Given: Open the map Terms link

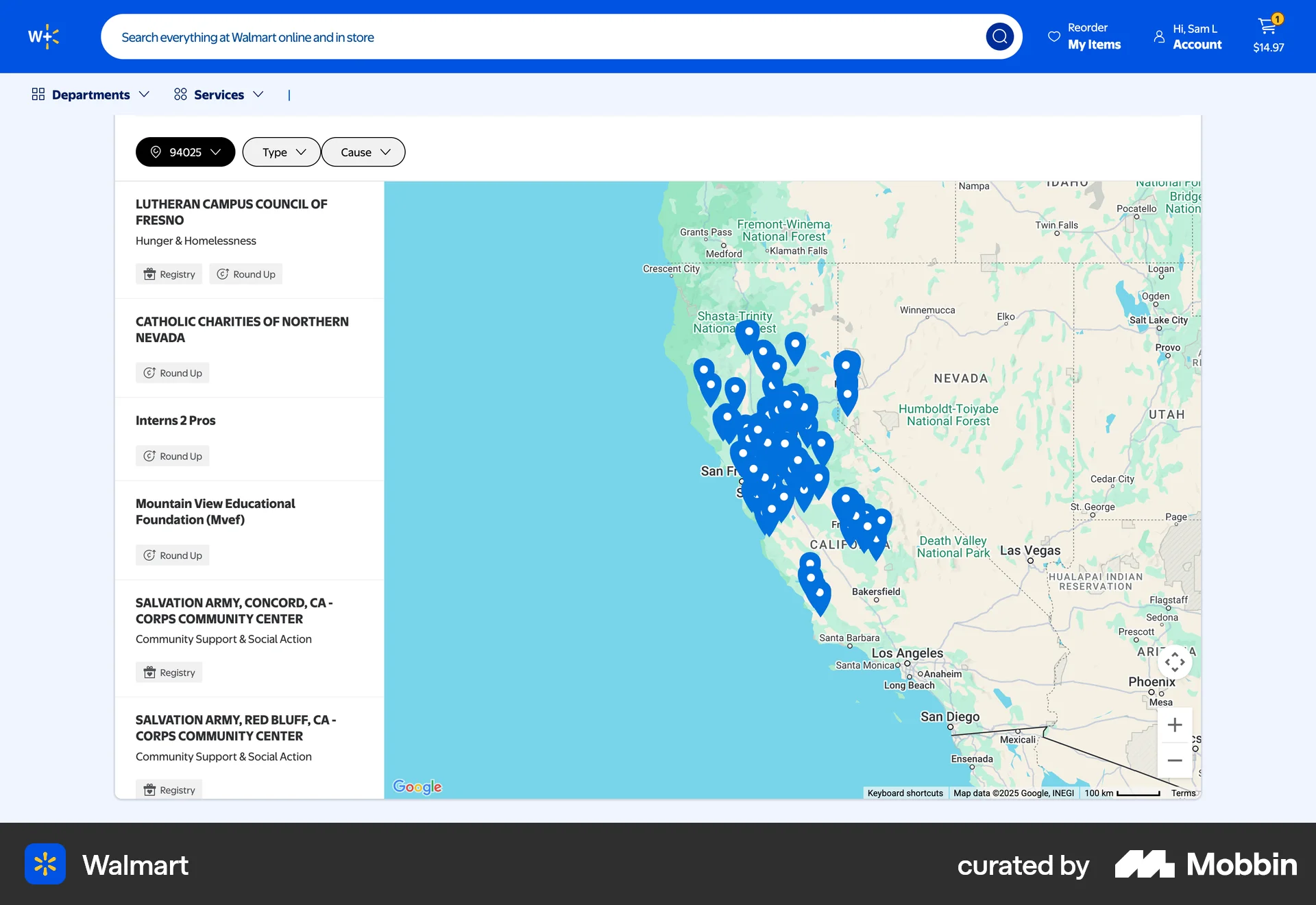Looking at the screenshot, I should [x=1183, y=793].
